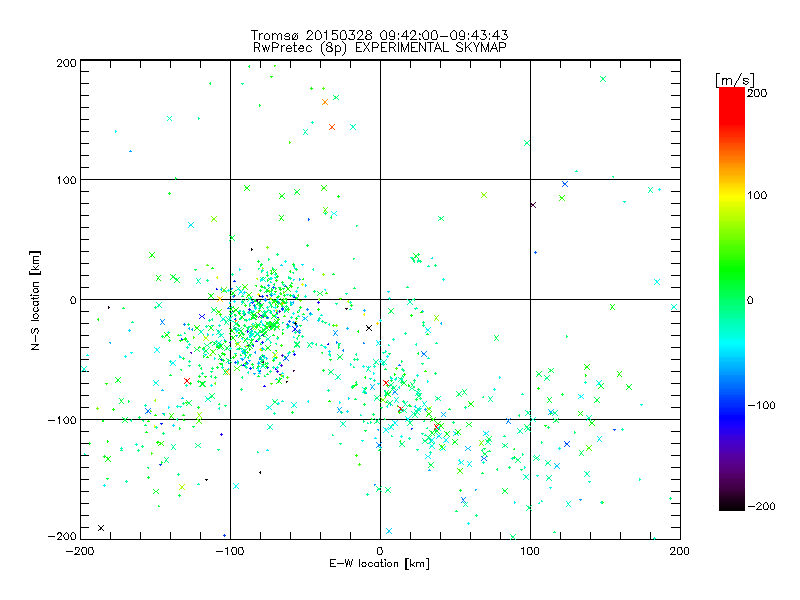Viewport: 800px width, 600px height.
Task: Click the '[m/s]' colorbar unit label
Action: point(734,80)
